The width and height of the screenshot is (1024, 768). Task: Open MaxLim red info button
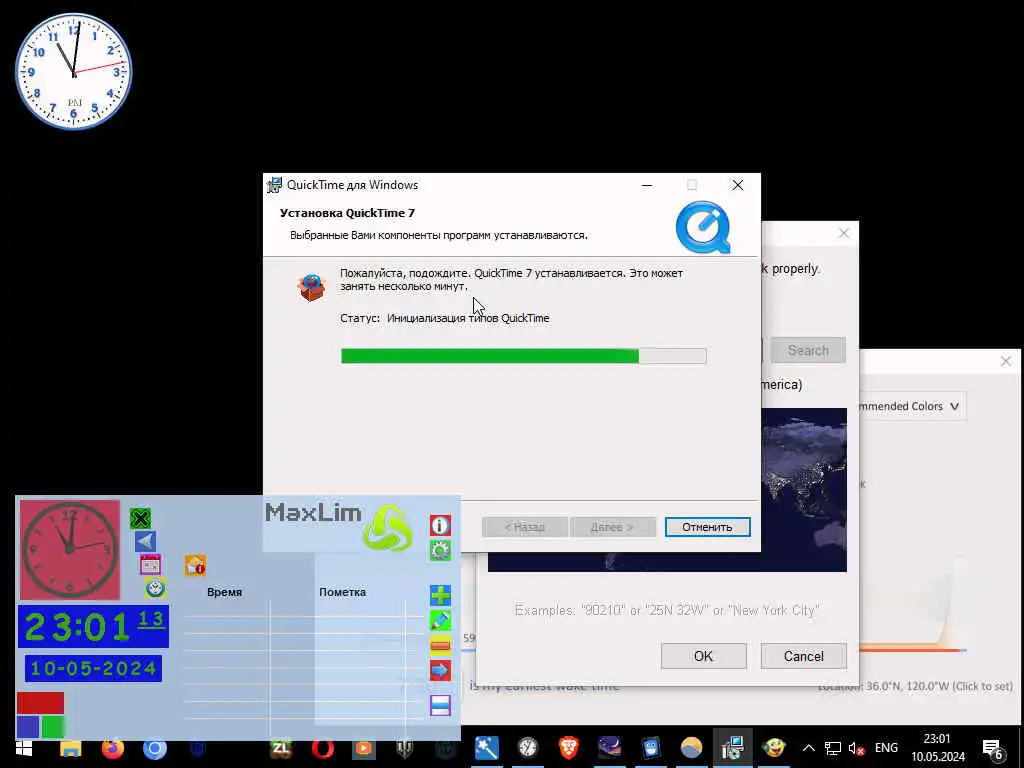[x=440, y=525]
